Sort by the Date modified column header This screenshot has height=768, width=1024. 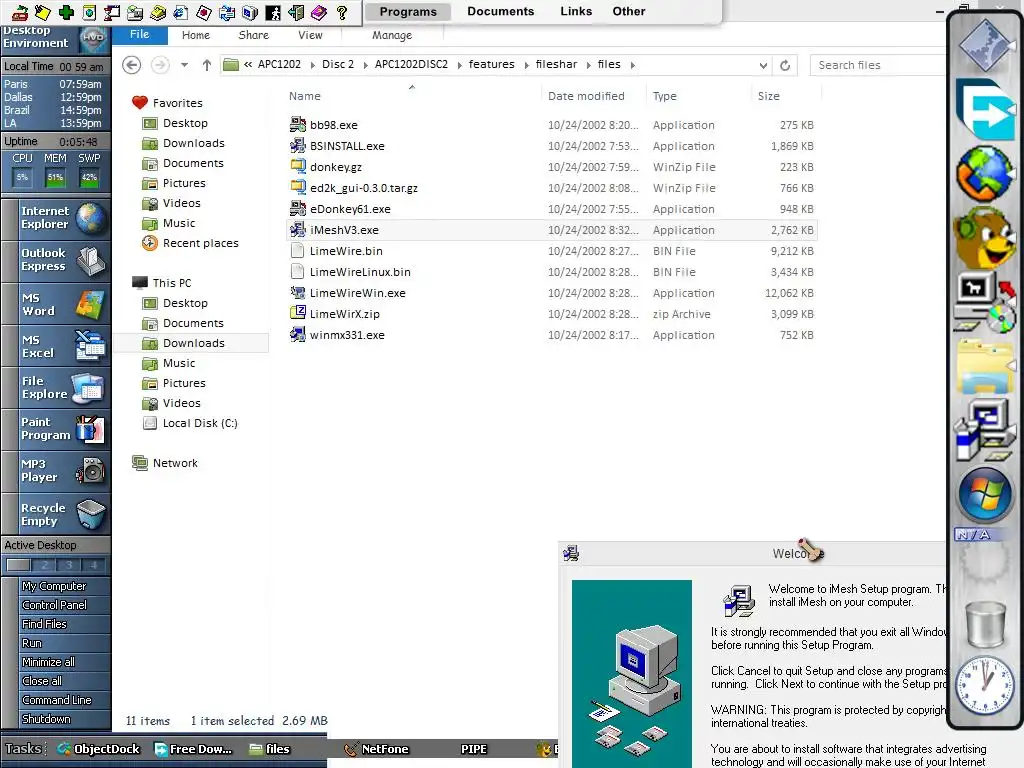click(586, 96)
